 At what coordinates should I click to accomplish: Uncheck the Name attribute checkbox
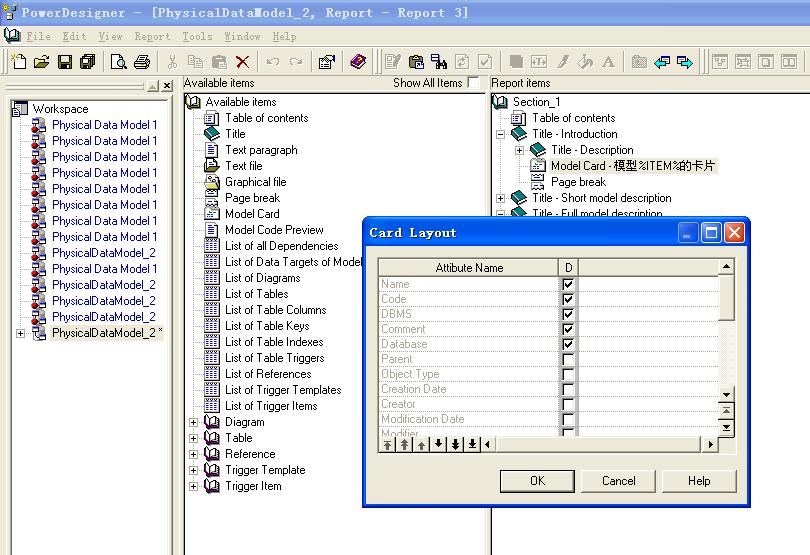pos(568,284)
